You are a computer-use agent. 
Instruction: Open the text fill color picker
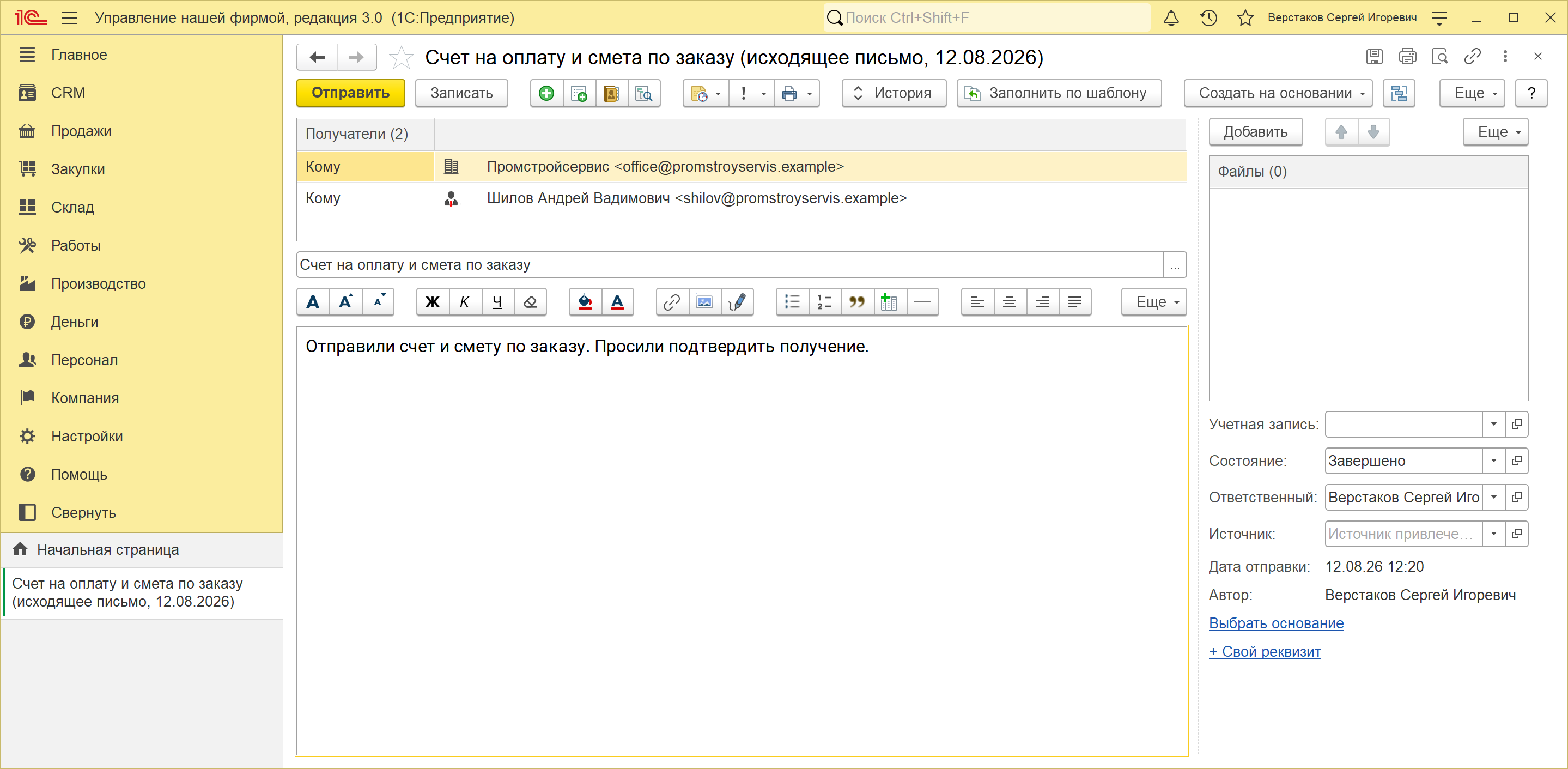(585, 302)
